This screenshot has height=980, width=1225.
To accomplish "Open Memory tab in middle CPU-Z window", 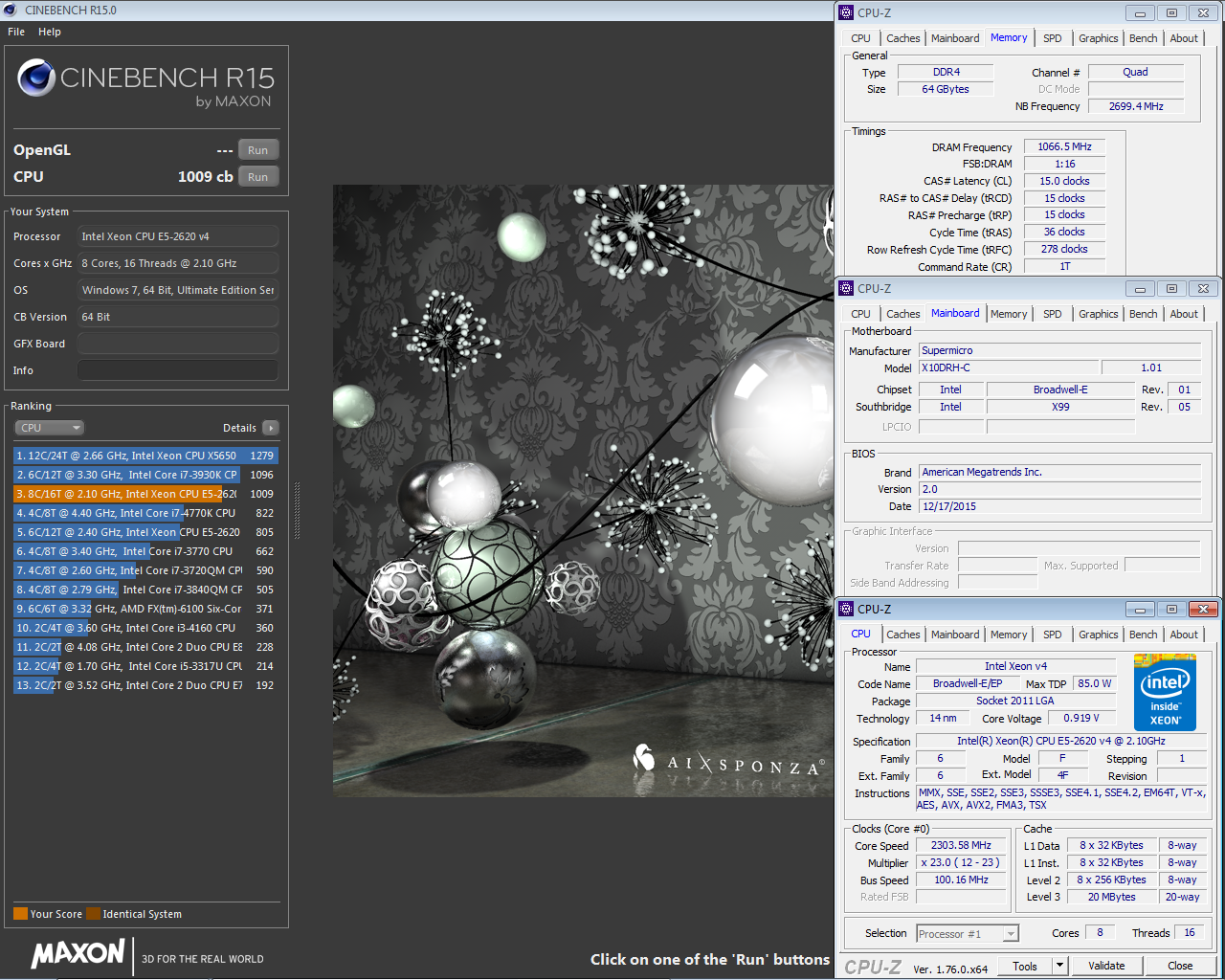I will (1009, 314).
